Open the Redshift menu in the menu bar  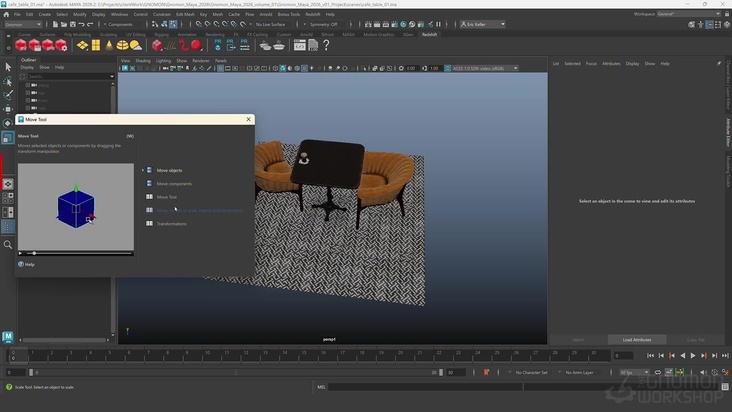pos(312,14)
